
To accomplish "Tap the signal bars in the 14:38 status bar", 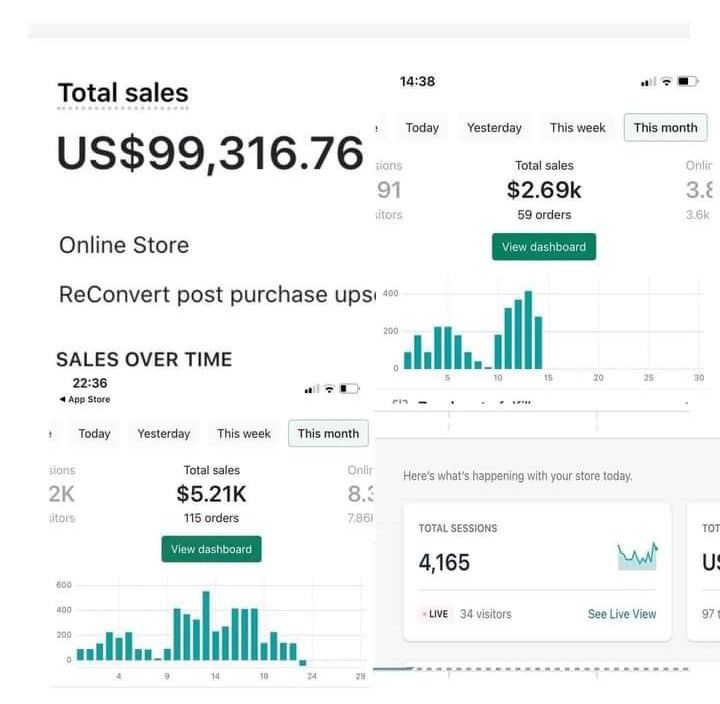I will click(648, 81).
